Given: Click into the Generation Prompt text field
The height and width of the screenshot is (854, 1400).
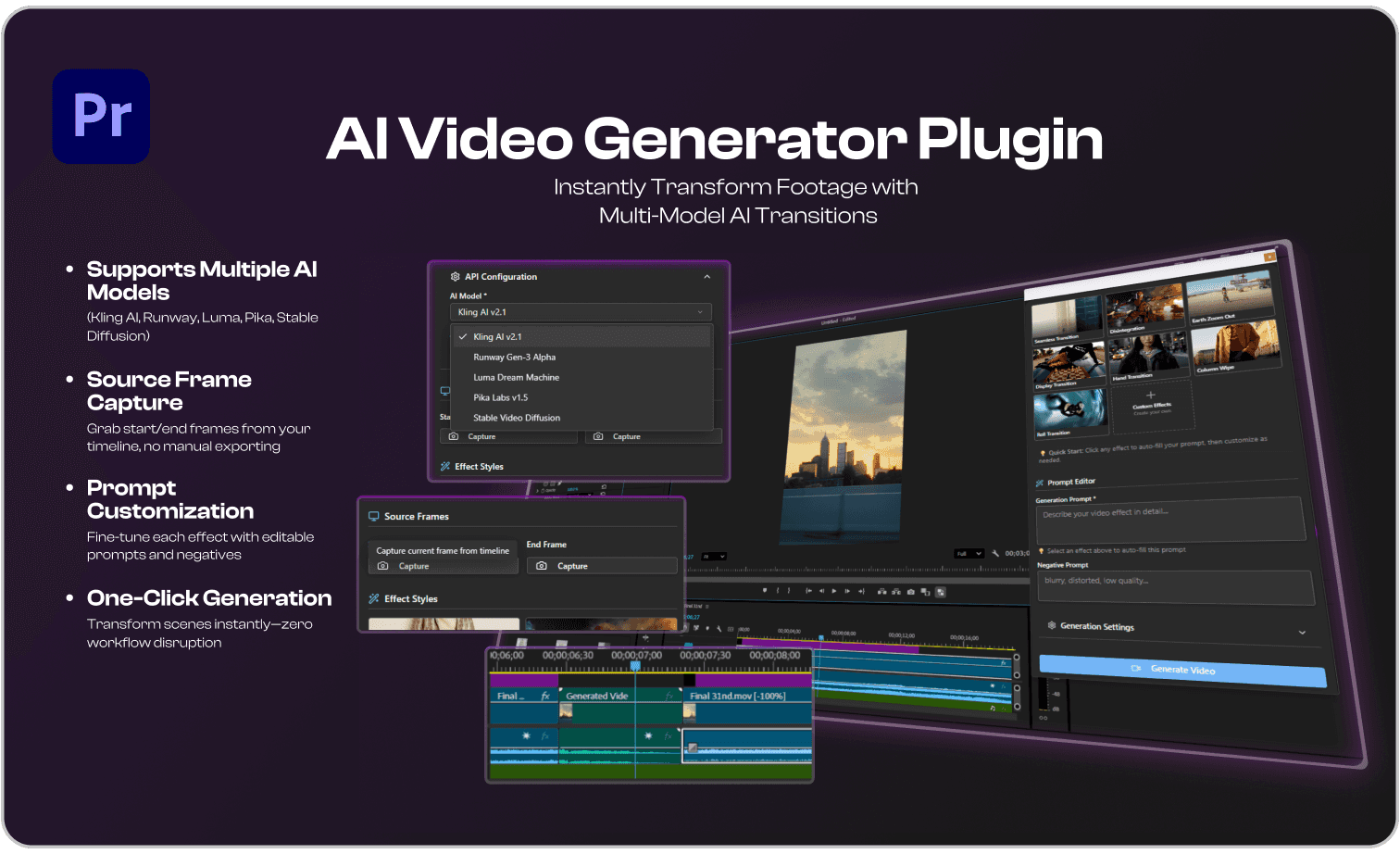Looking at the screenshot, I should 1170,521.
